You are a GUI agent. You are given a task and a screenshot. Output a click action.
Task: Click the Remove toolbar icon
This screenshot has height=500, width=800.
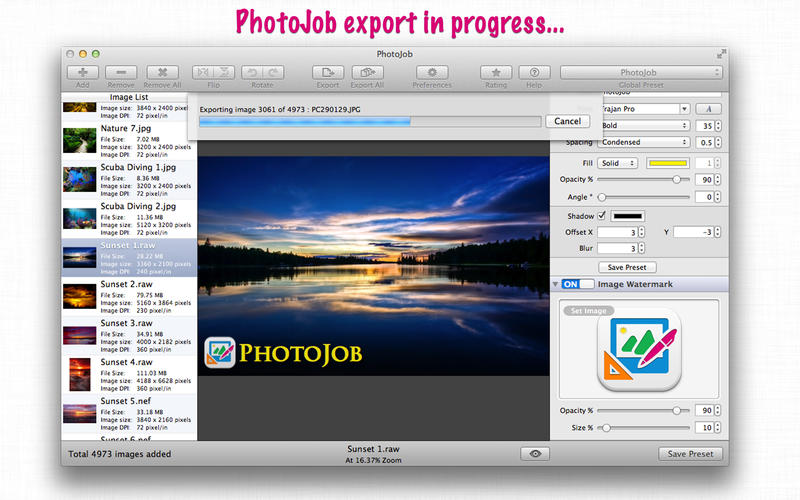pos(121,72)
